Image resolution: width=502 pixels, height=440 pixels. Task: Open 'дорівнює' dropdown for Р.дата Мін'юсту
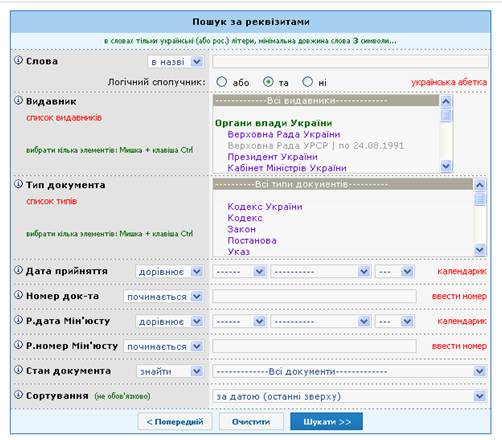click(x=170, y=322)
